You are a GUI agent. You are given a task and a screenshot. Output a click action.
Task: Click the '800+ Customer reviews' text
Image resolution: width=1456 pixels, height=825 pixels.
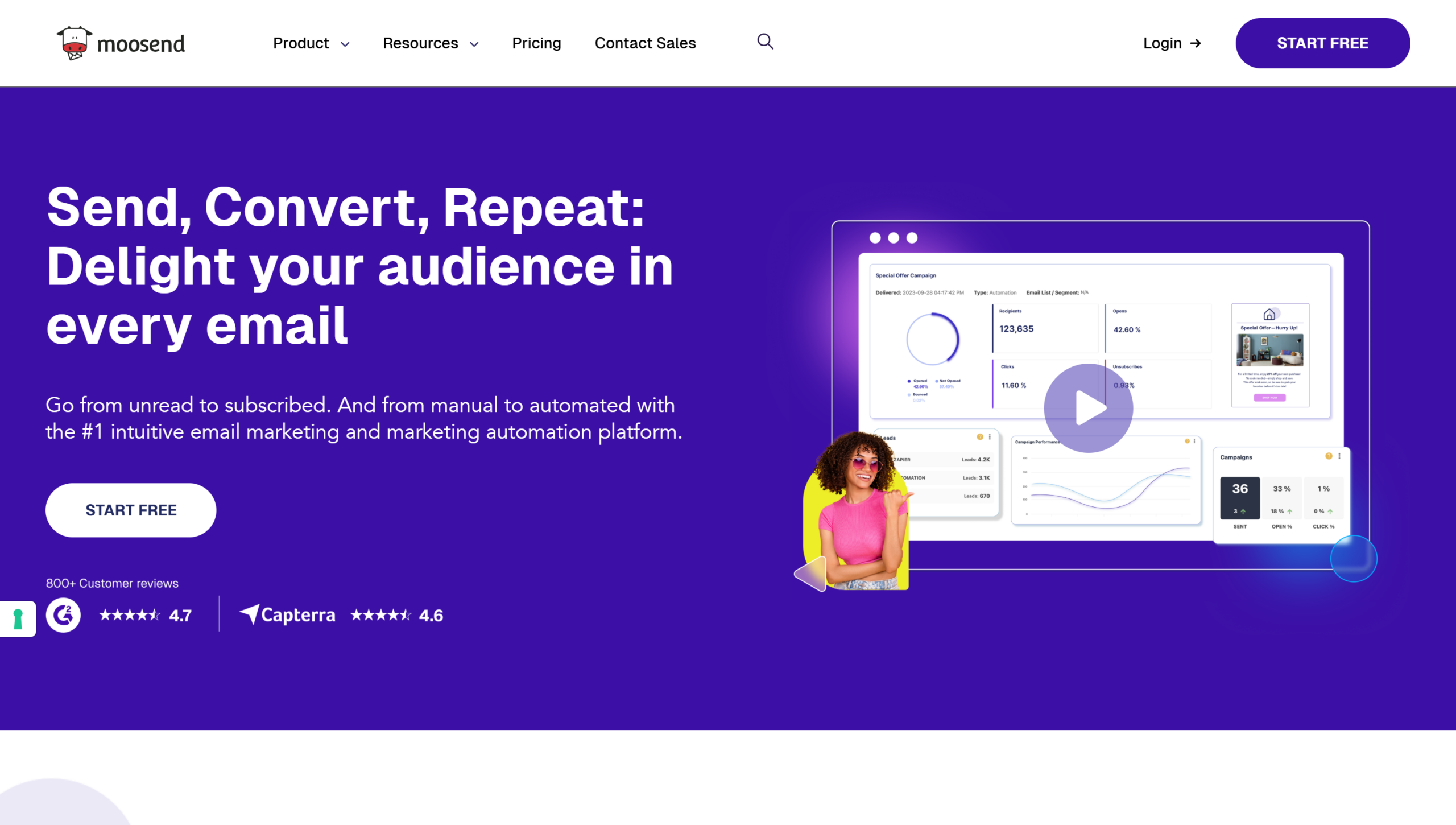(x=112, y=583)
